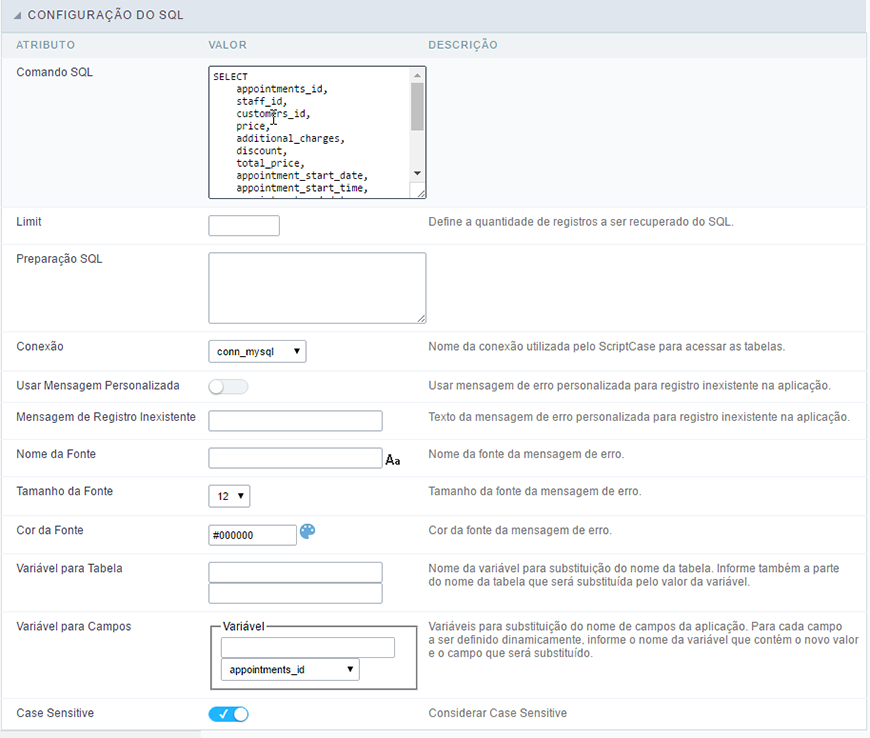Click the Nome da Fonte input field
This screenshot has height=738, width=870.
[295, 458]
